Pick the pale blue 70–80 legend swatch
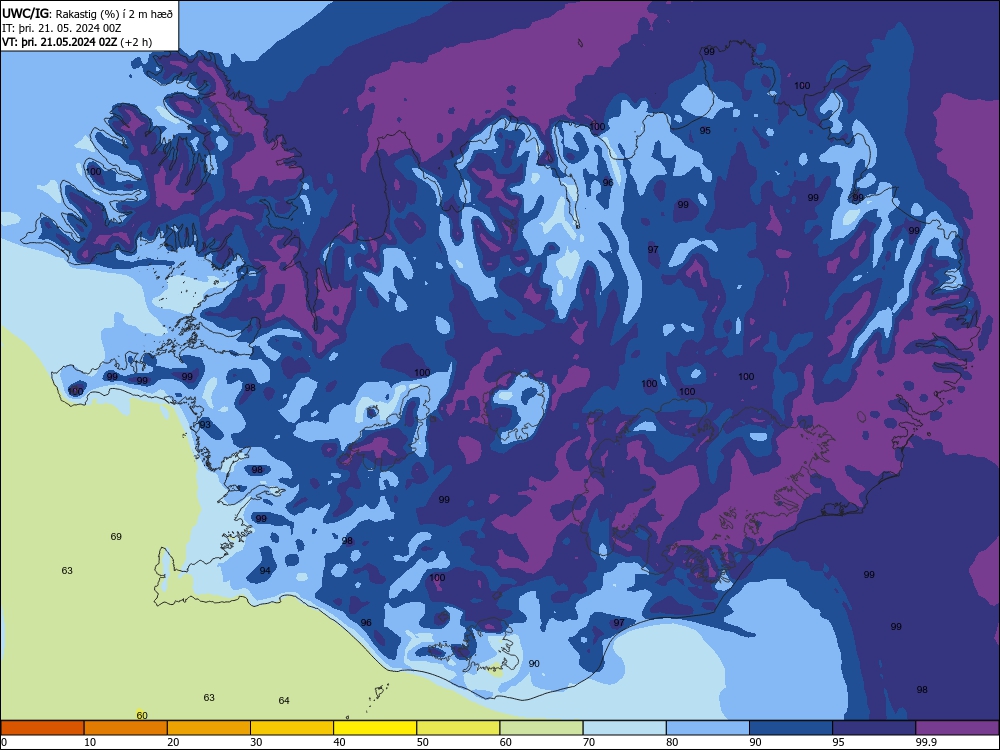Image resolution: width=1000 pixels, height=750 pixels. coord(624,728)
